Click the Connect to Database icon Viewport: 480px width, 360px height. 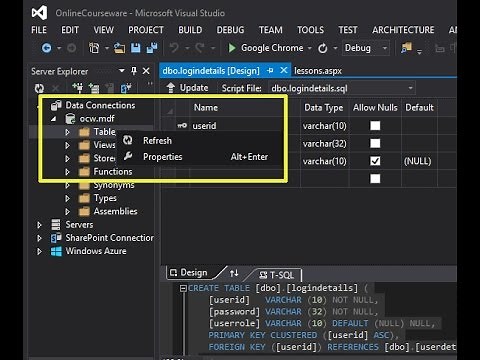(78, 88)
